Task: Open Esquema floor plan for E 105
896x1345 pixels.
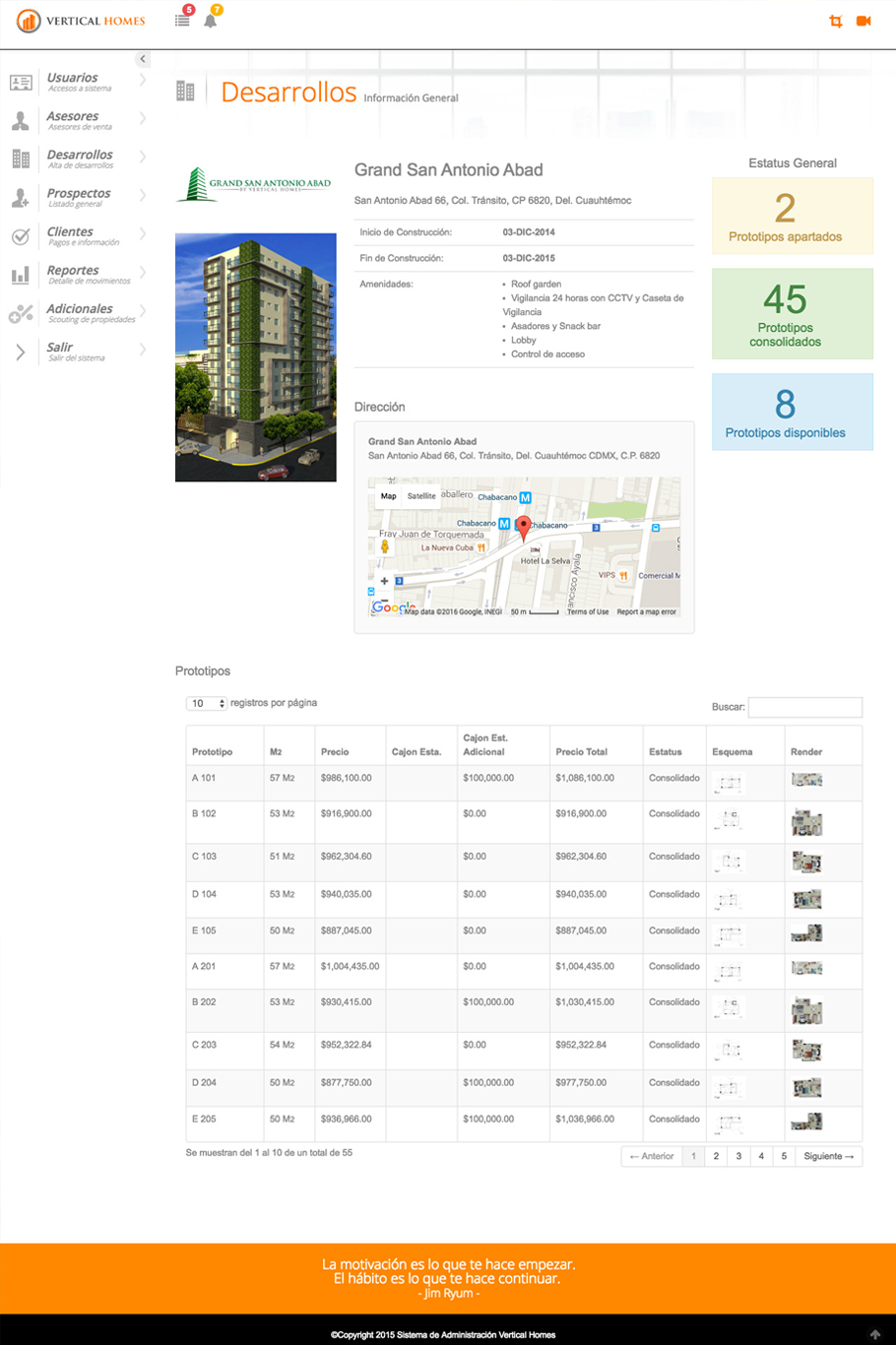Action: point(730,935)
